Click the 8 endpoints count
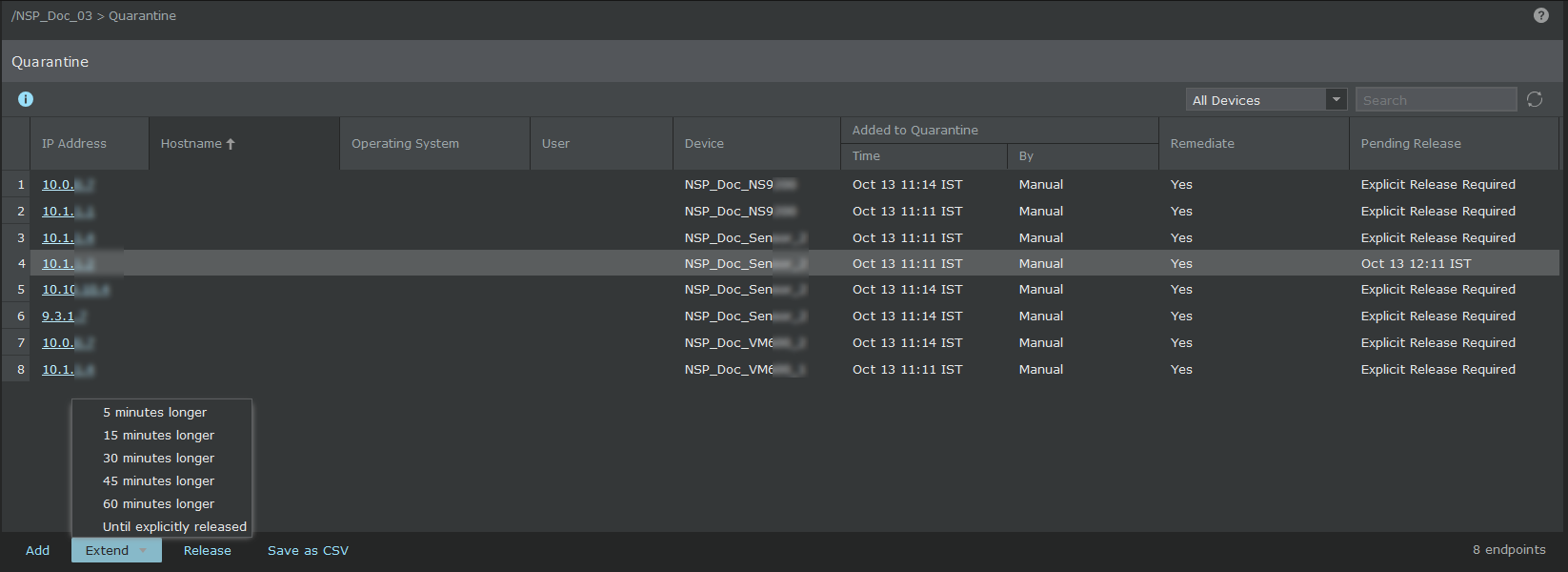Image resolution: width=1568 pixels, height=572 pixels. (1509, 550)
